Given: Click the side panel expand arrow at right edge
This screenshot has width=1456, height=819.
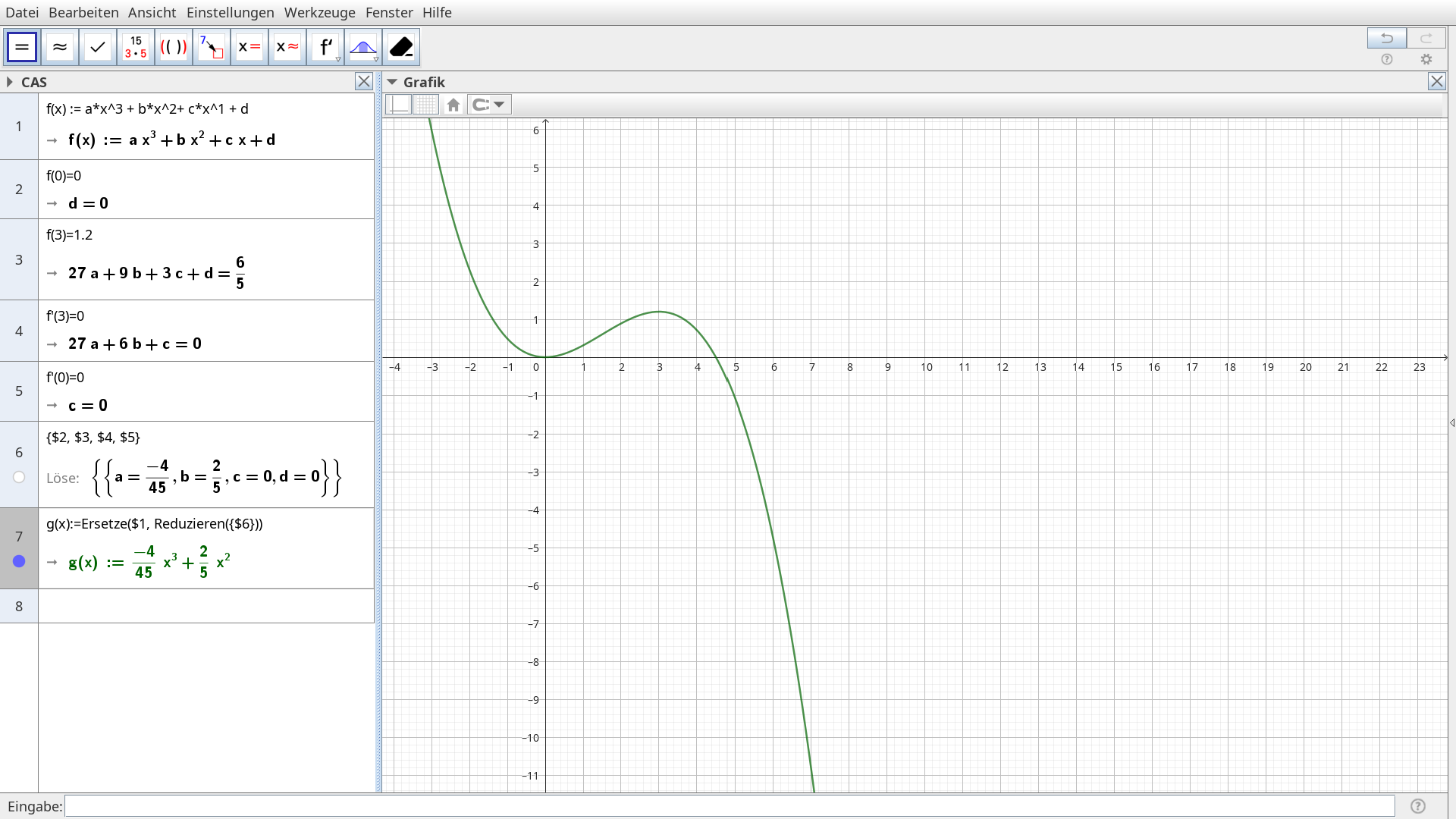Looking at the screenshot, I should (1451, 422).
